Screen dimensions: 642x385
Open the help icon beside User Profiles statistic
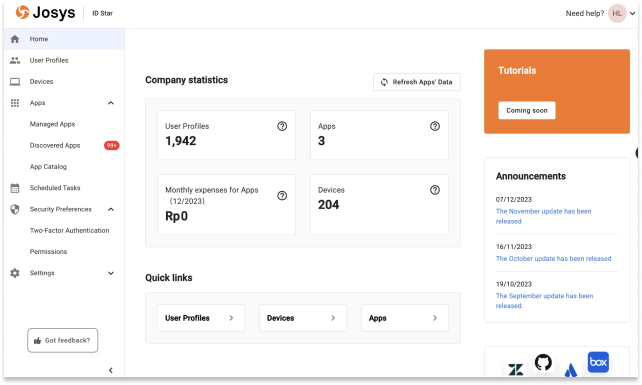click(x=282, y=126)
